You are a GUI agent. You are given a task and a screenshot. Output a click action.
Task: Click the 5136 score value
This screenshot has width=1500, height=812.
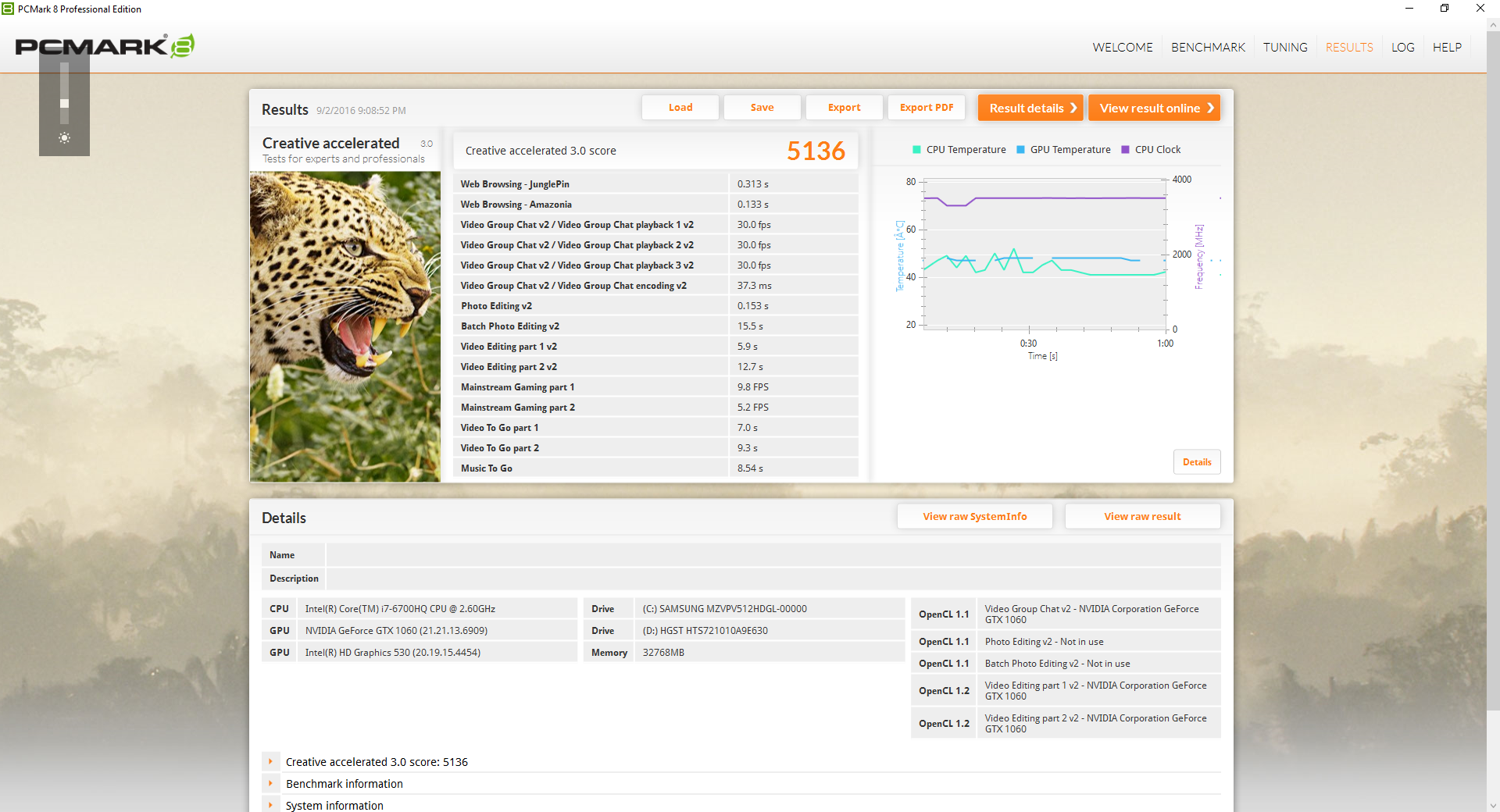(816, 151)
